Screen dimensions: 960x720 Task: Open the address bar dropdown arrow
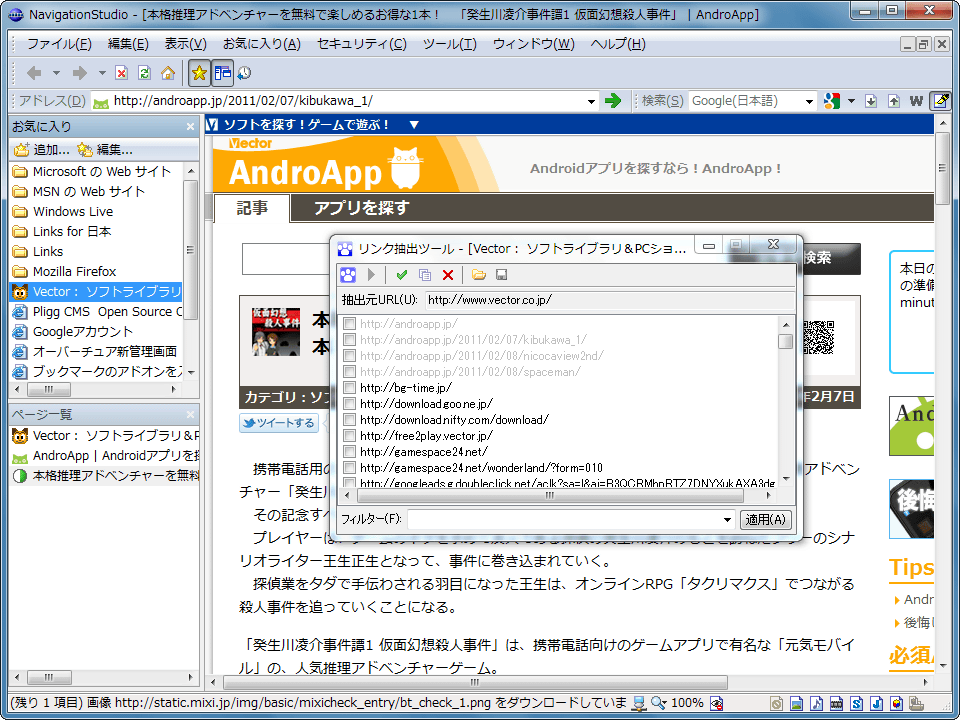coord(591,101)
